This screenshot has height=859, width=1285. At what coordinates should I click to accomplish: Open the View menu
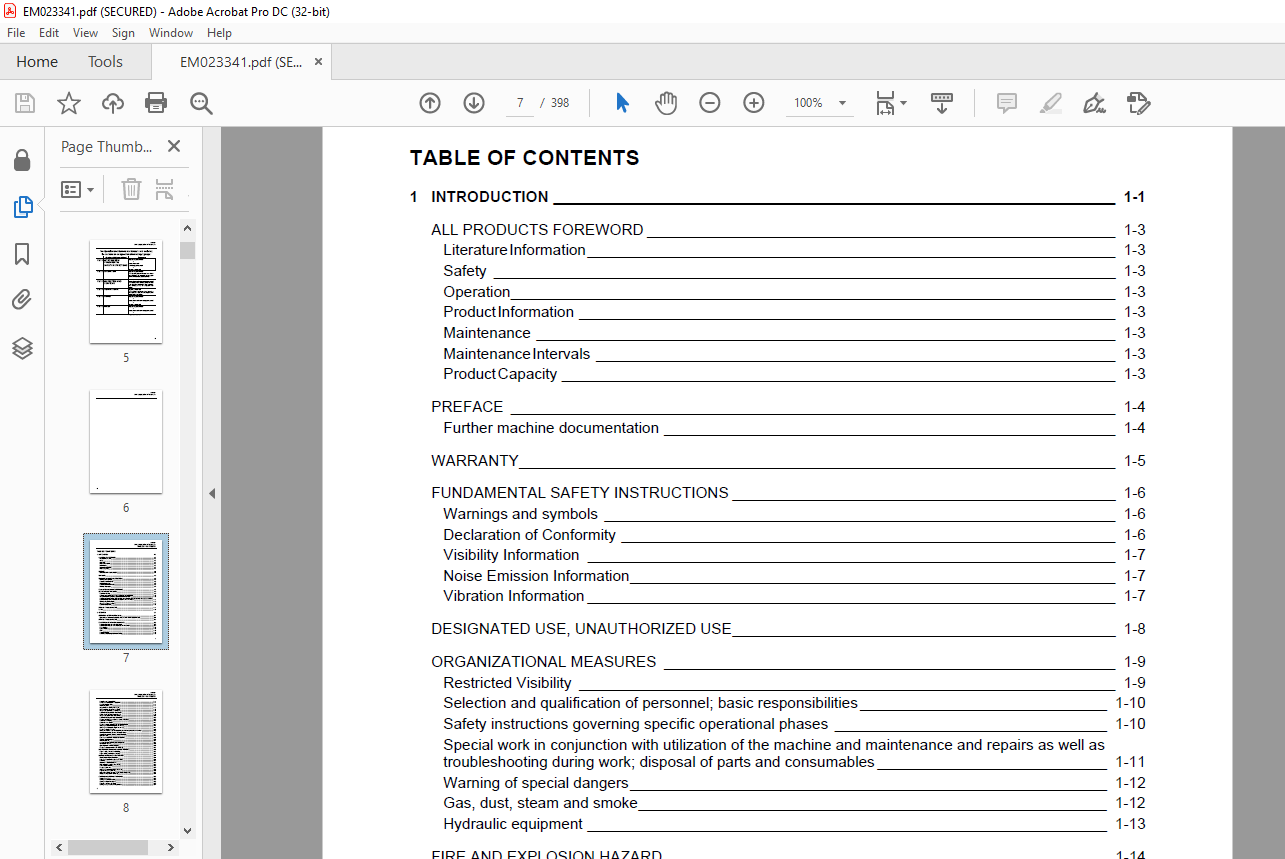(x=85, y=33)
